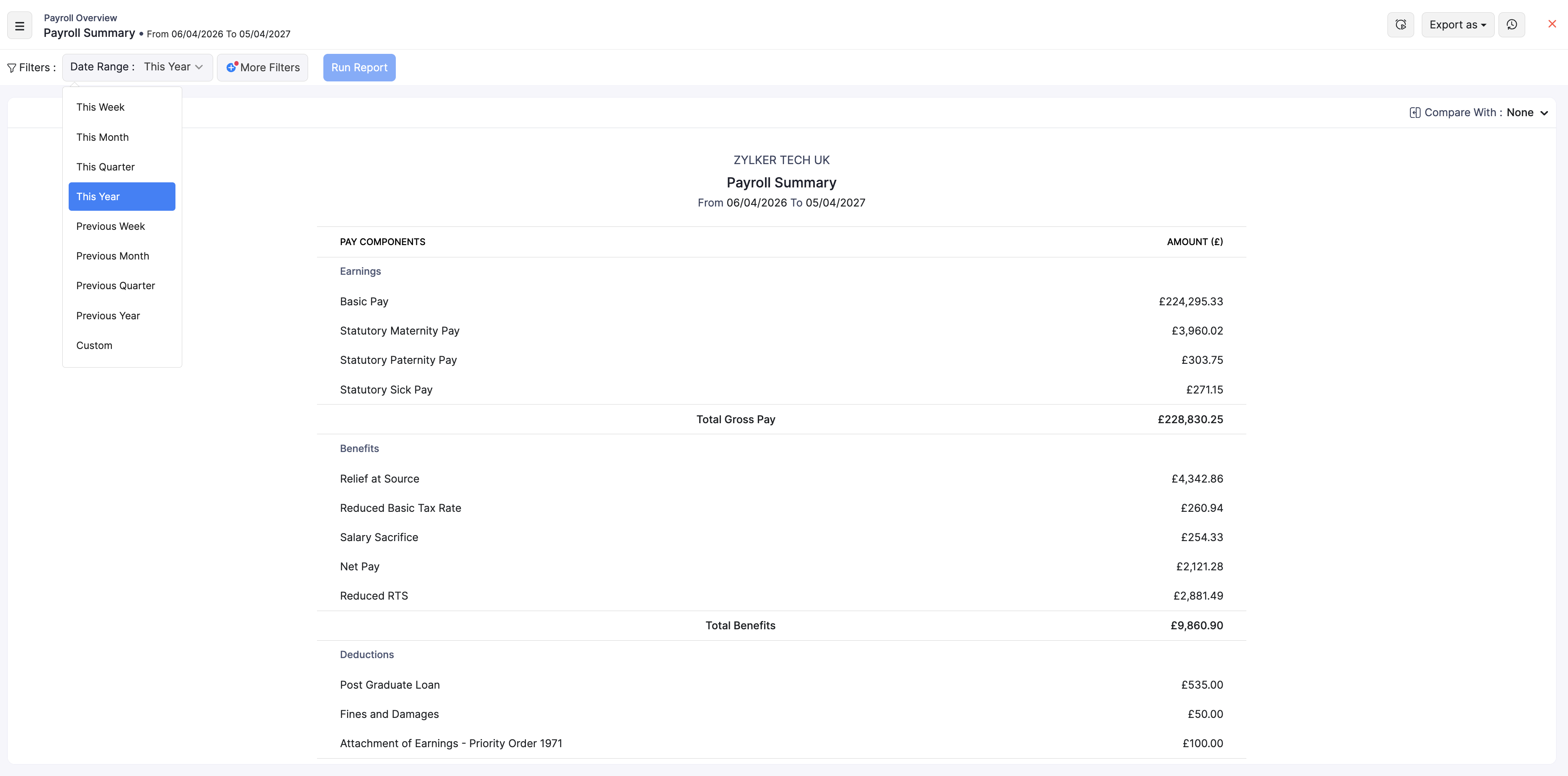This screenshot has height=776, width=1568.
Task: Click the Compare With column icon
Action: click(1415, 113)
